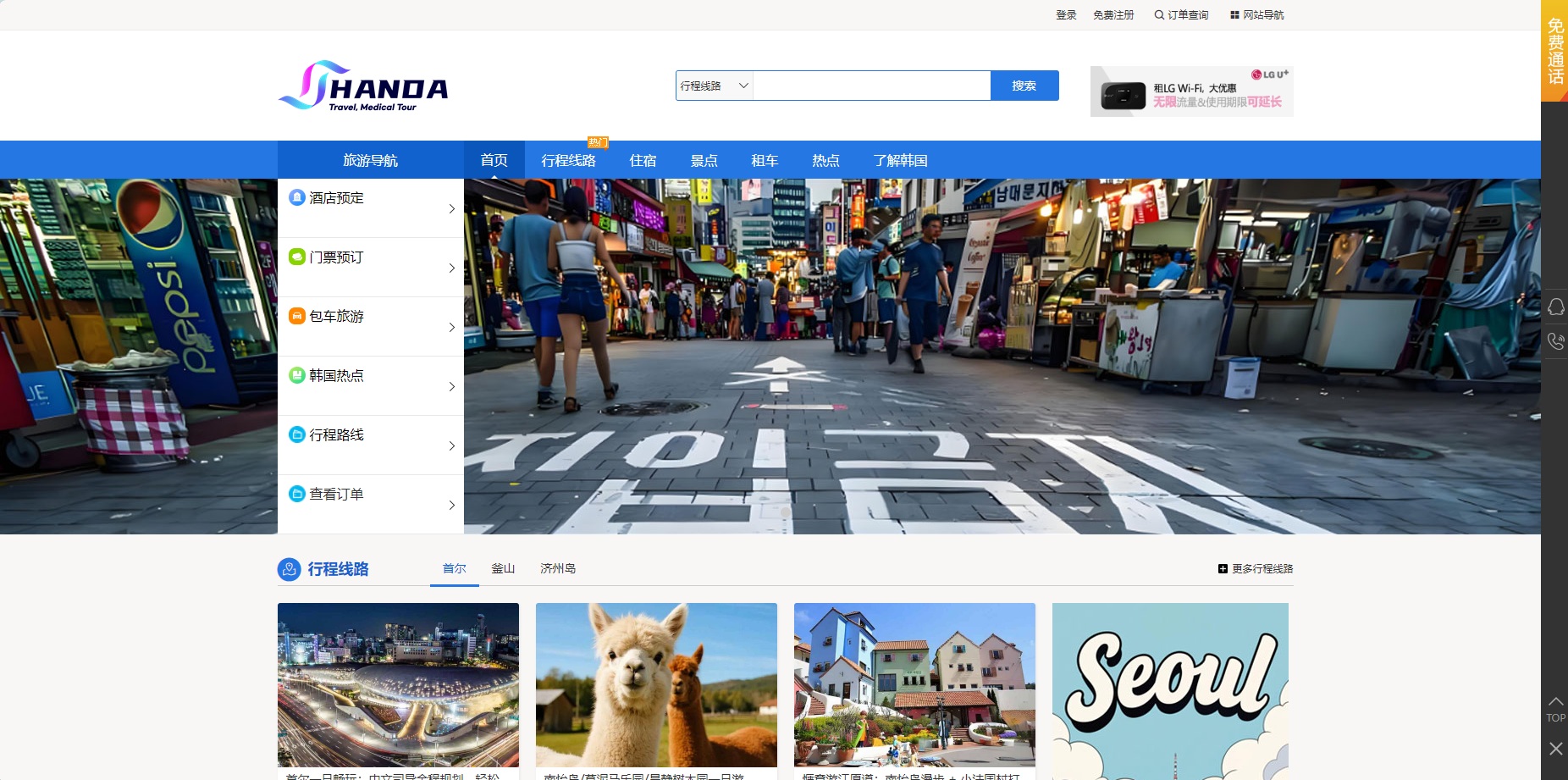Click the Handa Travel logo
Viewport: 1568px width, 780px height.
click(x=363, y=86)
